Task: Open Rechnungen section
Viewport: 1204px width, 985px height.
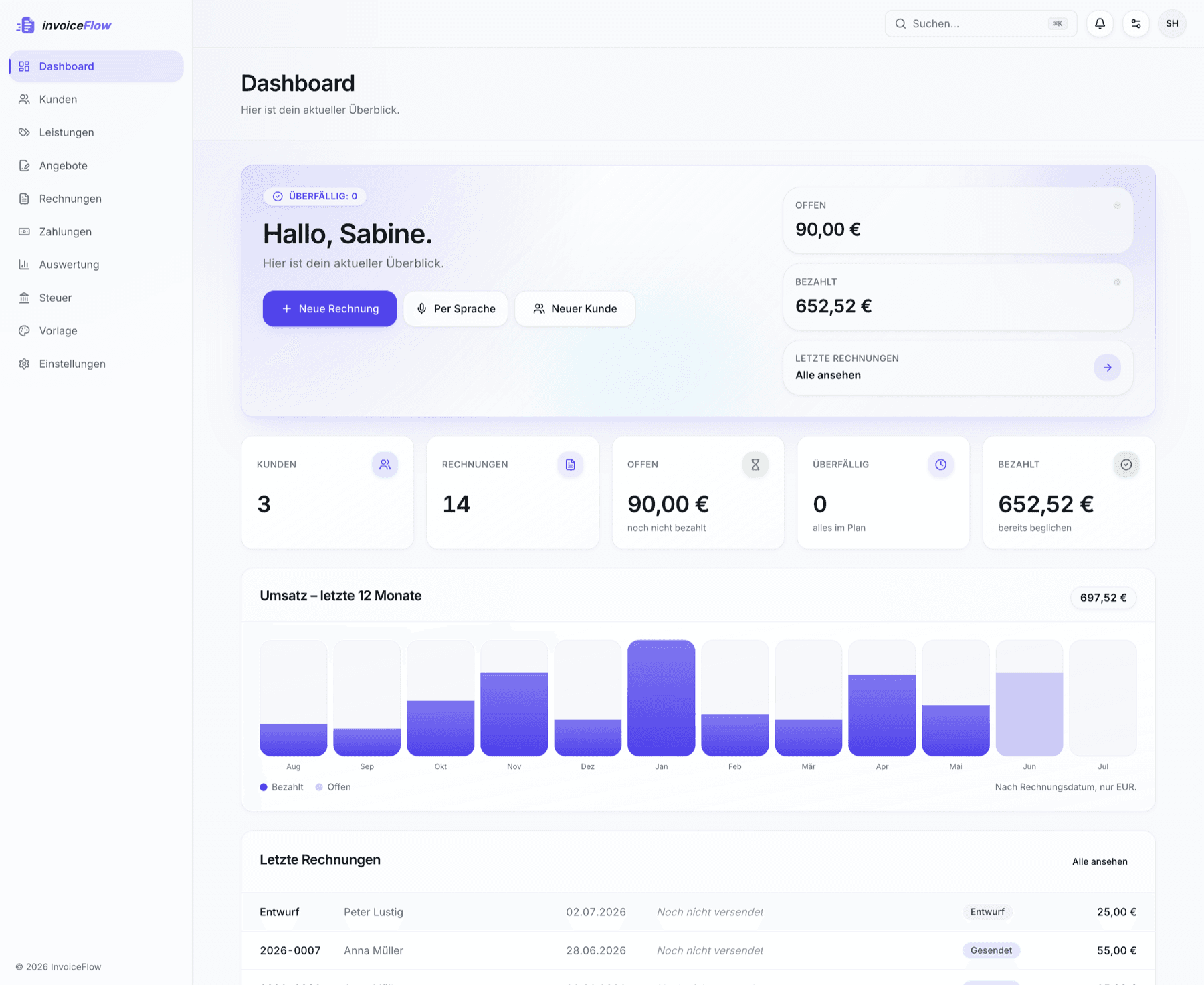Action: click(96, 199)
